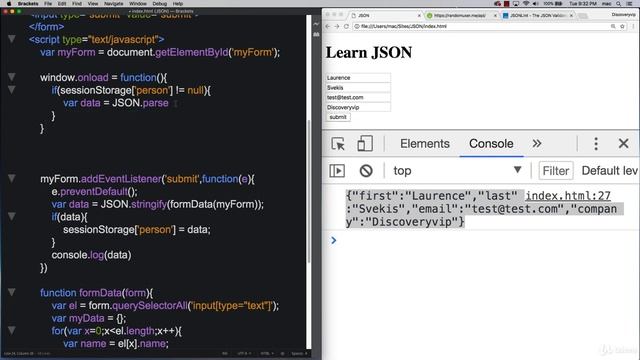Collapse the addEventListener submit function fold
This screenshot has width=640, height=360.
click(12, 178)
